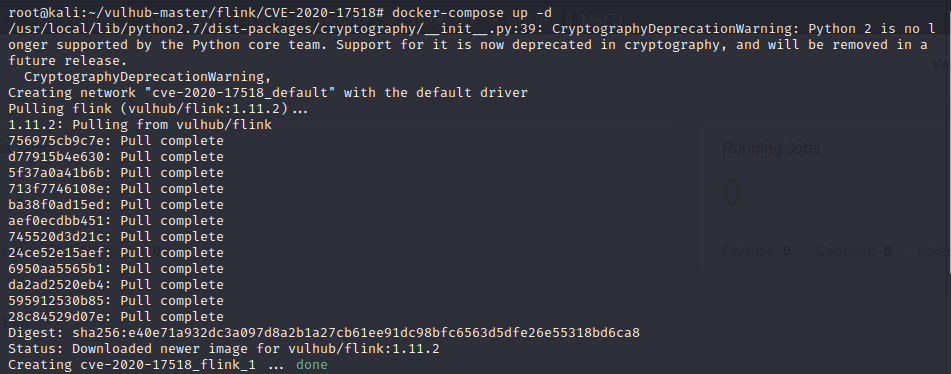Click the faint 'Finished 0' counter

click(x=756, y=251)
